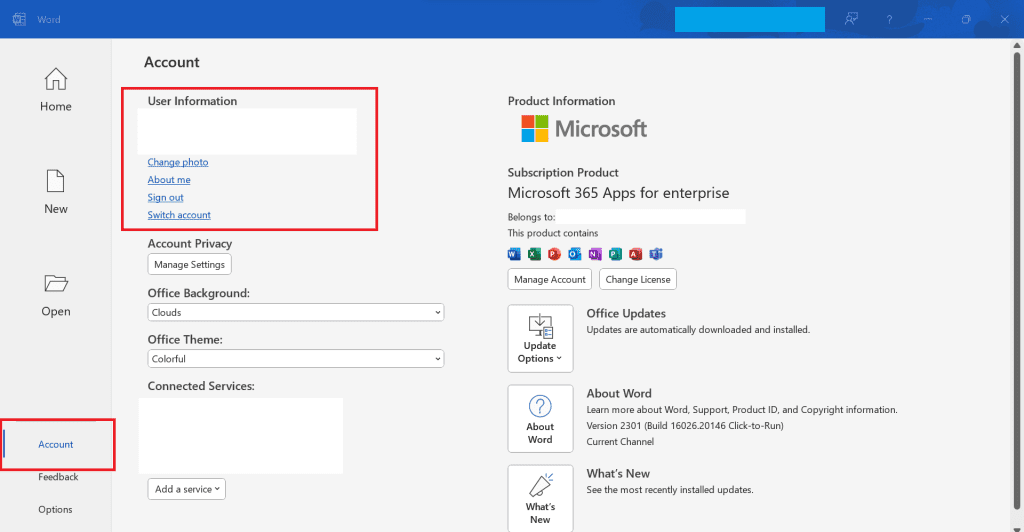Click the Update Options button
This screenshot has width=1024, height=532.
click(540, 337)
